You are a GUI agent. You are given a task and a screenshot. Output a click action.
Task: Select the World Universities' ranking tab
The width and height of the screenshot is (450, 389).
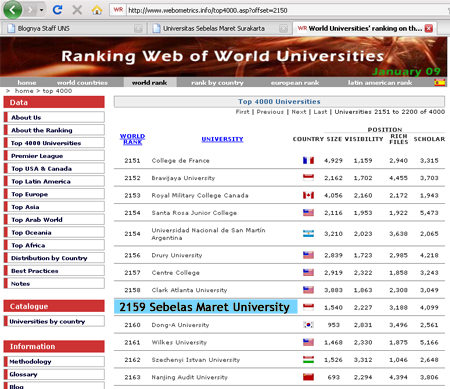365,28
